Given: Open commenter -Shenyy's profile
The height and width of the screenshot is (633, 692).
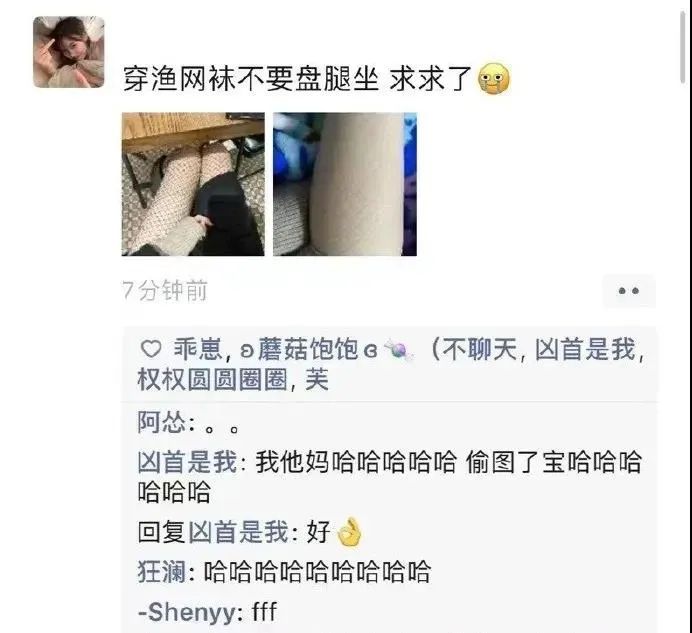Looking at the screenshot, I should click(187, 612).
